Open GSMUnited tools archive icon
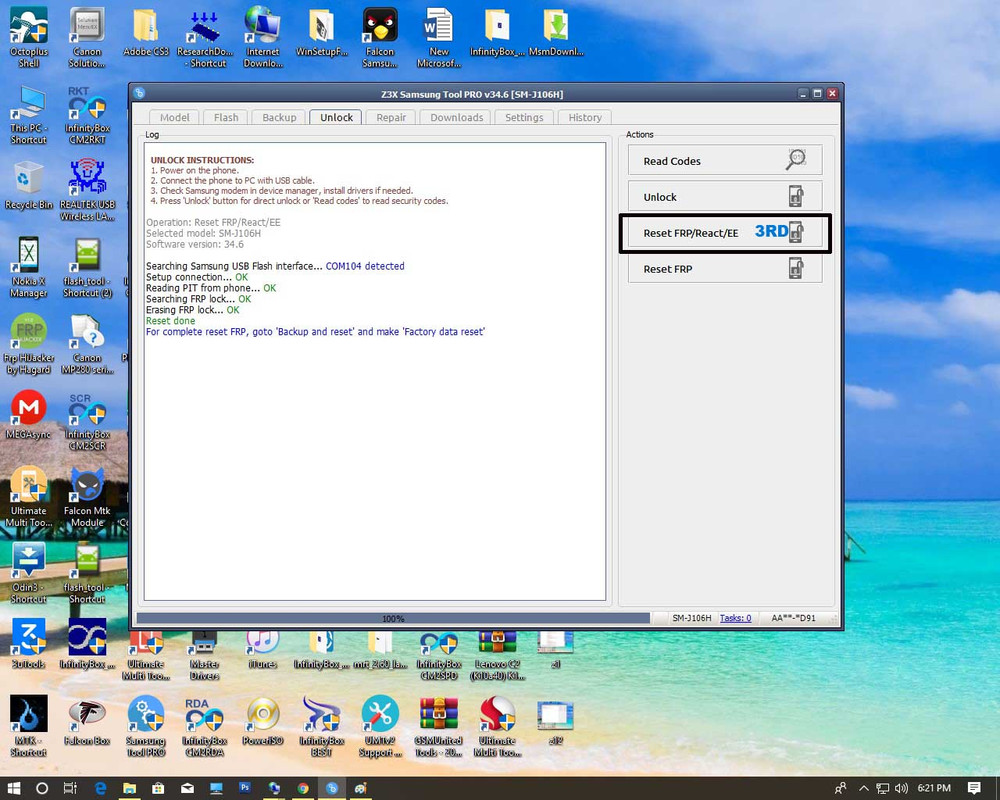 tap(439, 726)
